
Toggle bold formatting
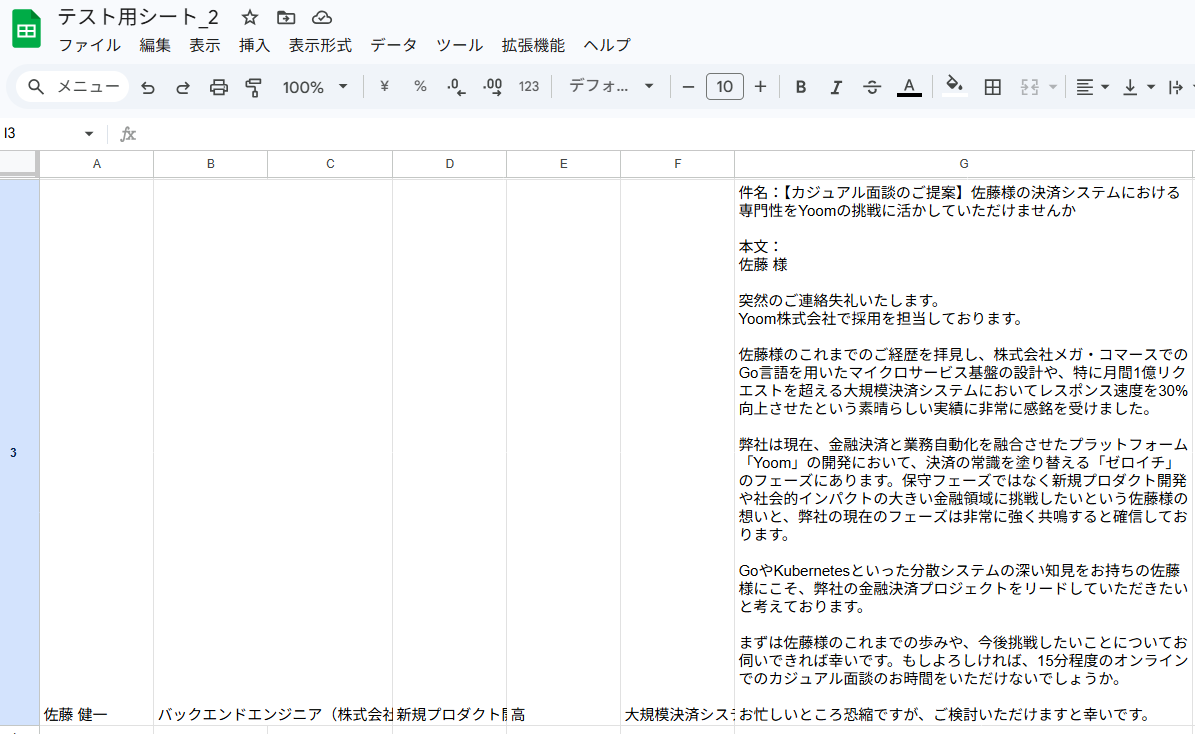[800, 87]
